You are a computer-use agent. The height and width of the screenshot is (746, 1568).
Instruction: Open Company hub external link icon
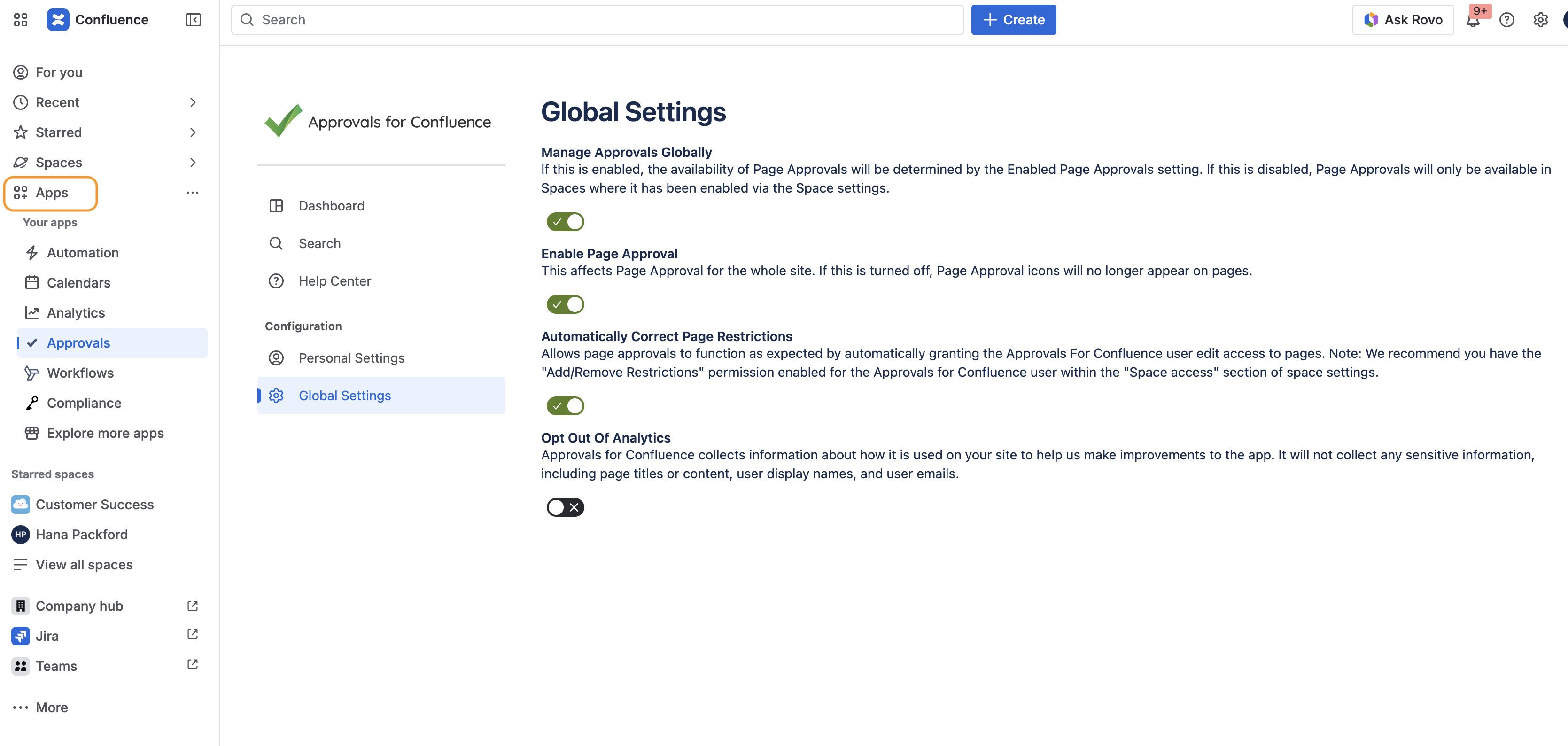(x=192, y=606)
